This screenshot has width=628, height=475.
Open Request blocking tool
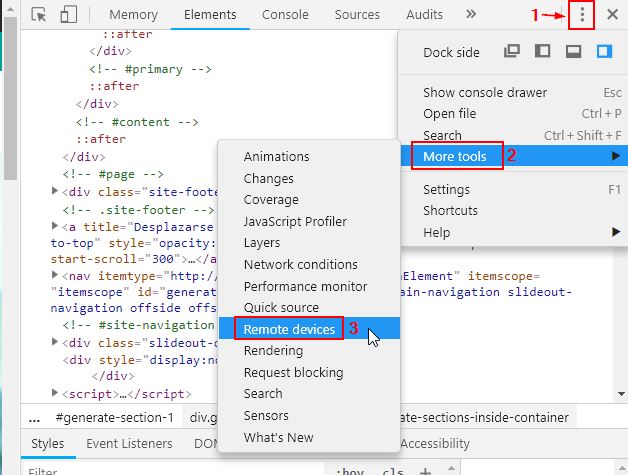pyautogui.click(x=309, y=372)
